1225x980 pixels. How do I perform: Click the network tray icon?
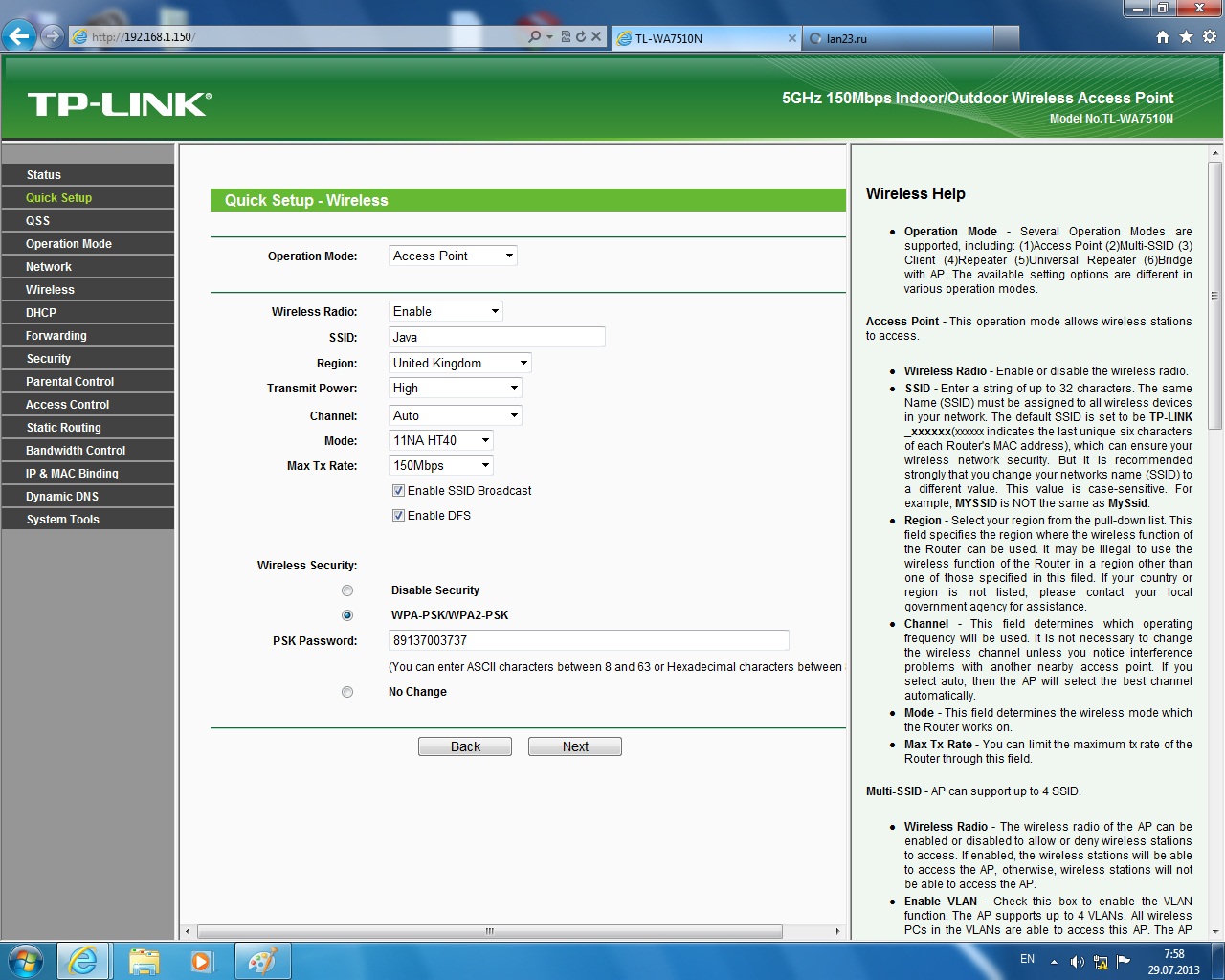tap(1101, 961)
